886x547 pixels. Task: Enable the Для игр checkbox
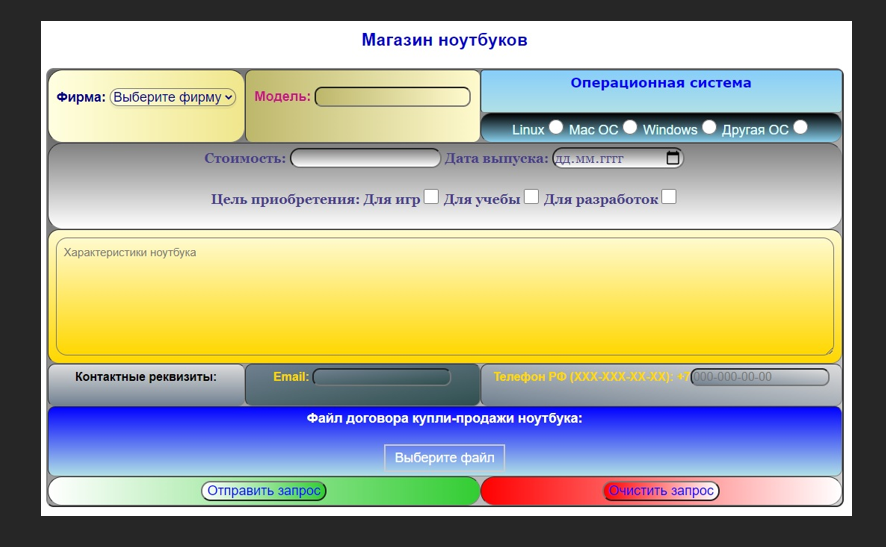(431, 197)
